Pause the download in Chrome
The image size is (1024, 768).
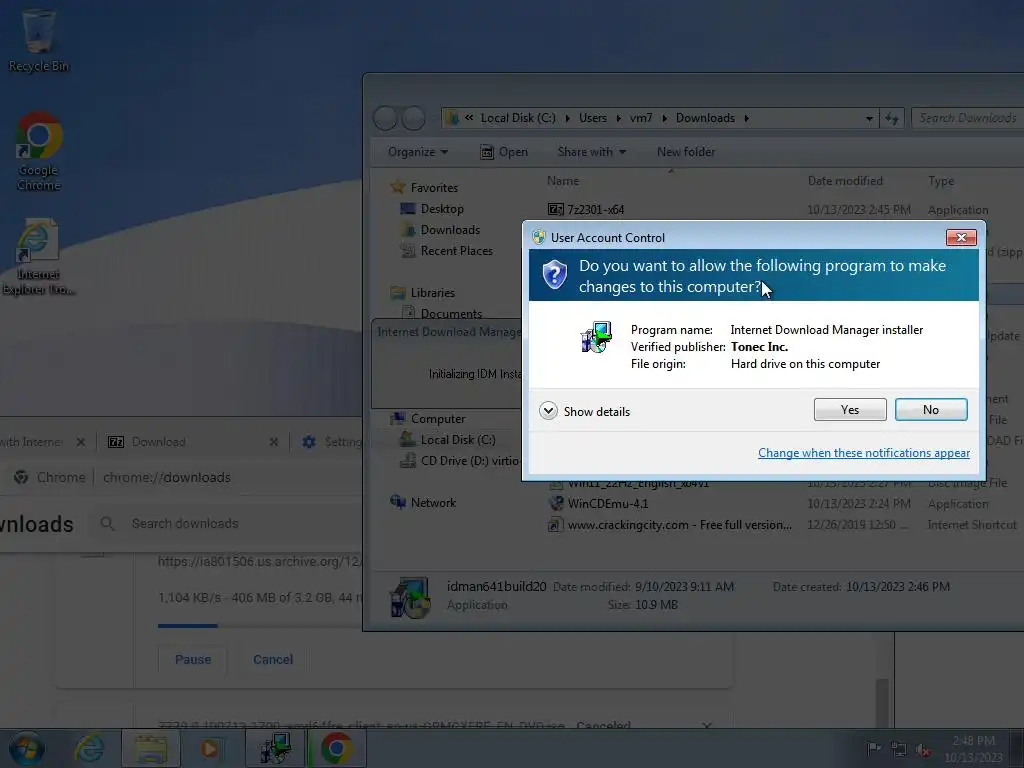[193, 660]
